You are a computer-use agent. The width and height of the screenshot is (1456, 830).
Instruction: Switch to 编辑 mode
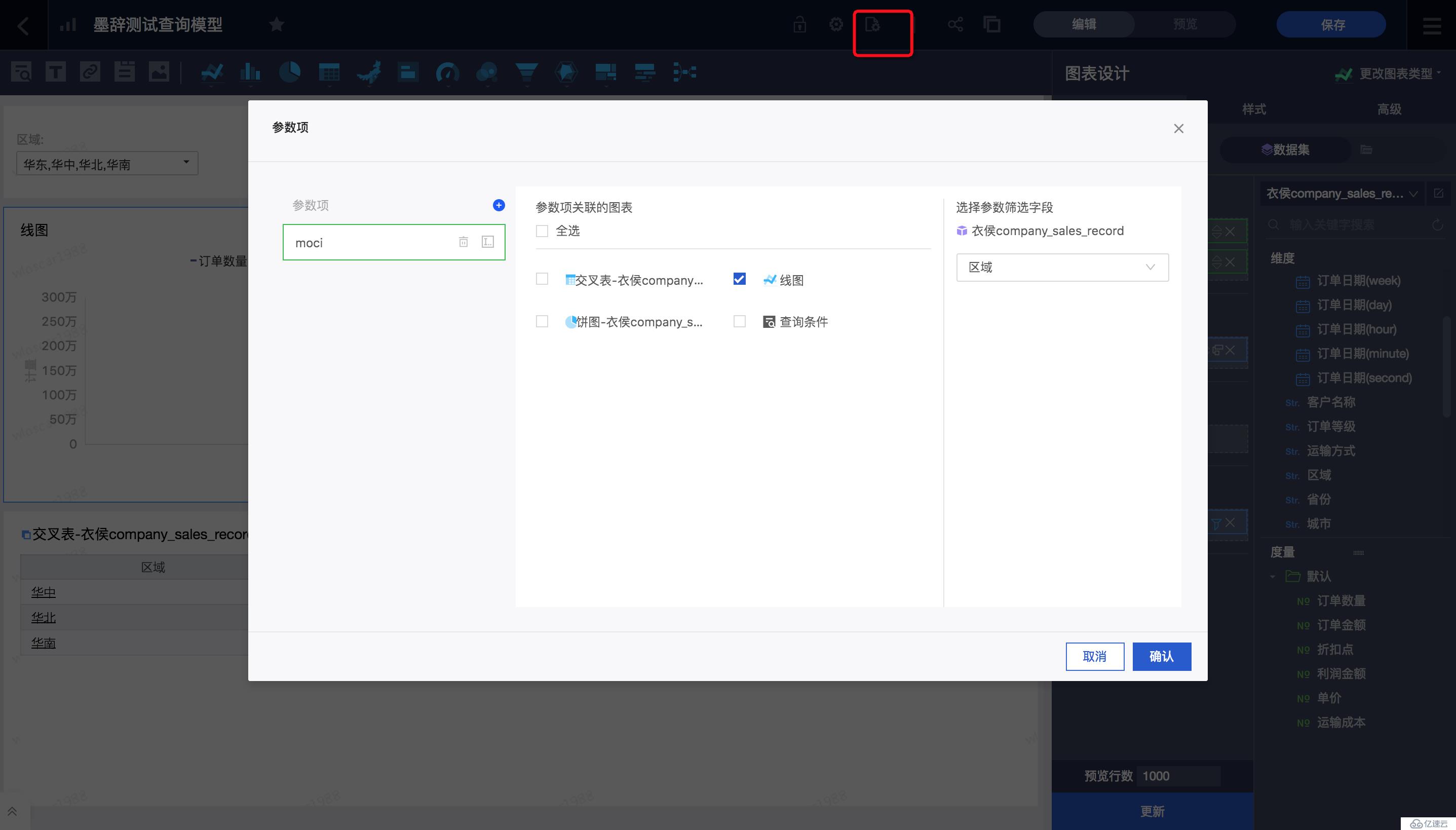(x=1083, y=24)
